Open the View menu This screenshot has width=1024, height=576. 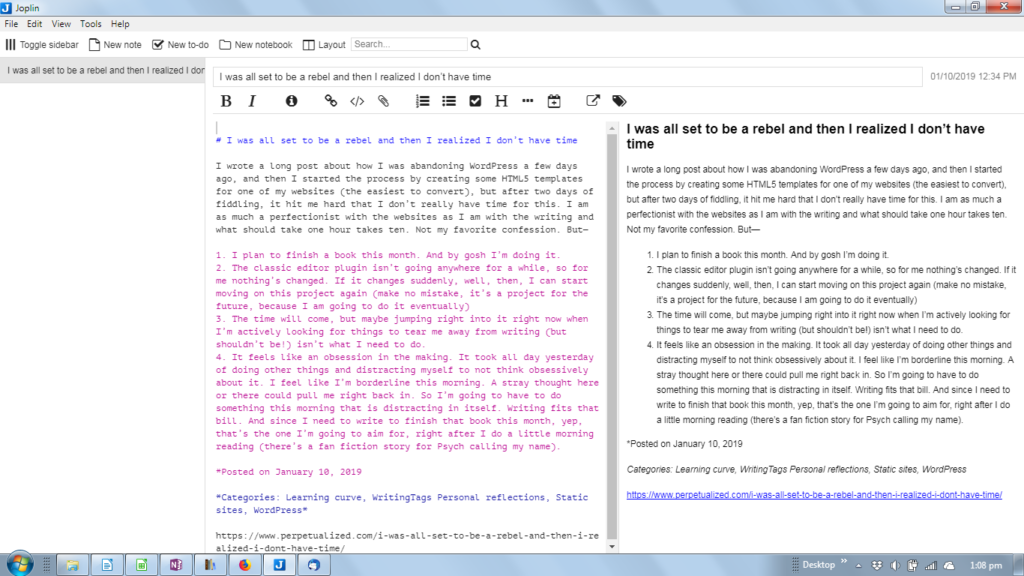tap(61, 23)
